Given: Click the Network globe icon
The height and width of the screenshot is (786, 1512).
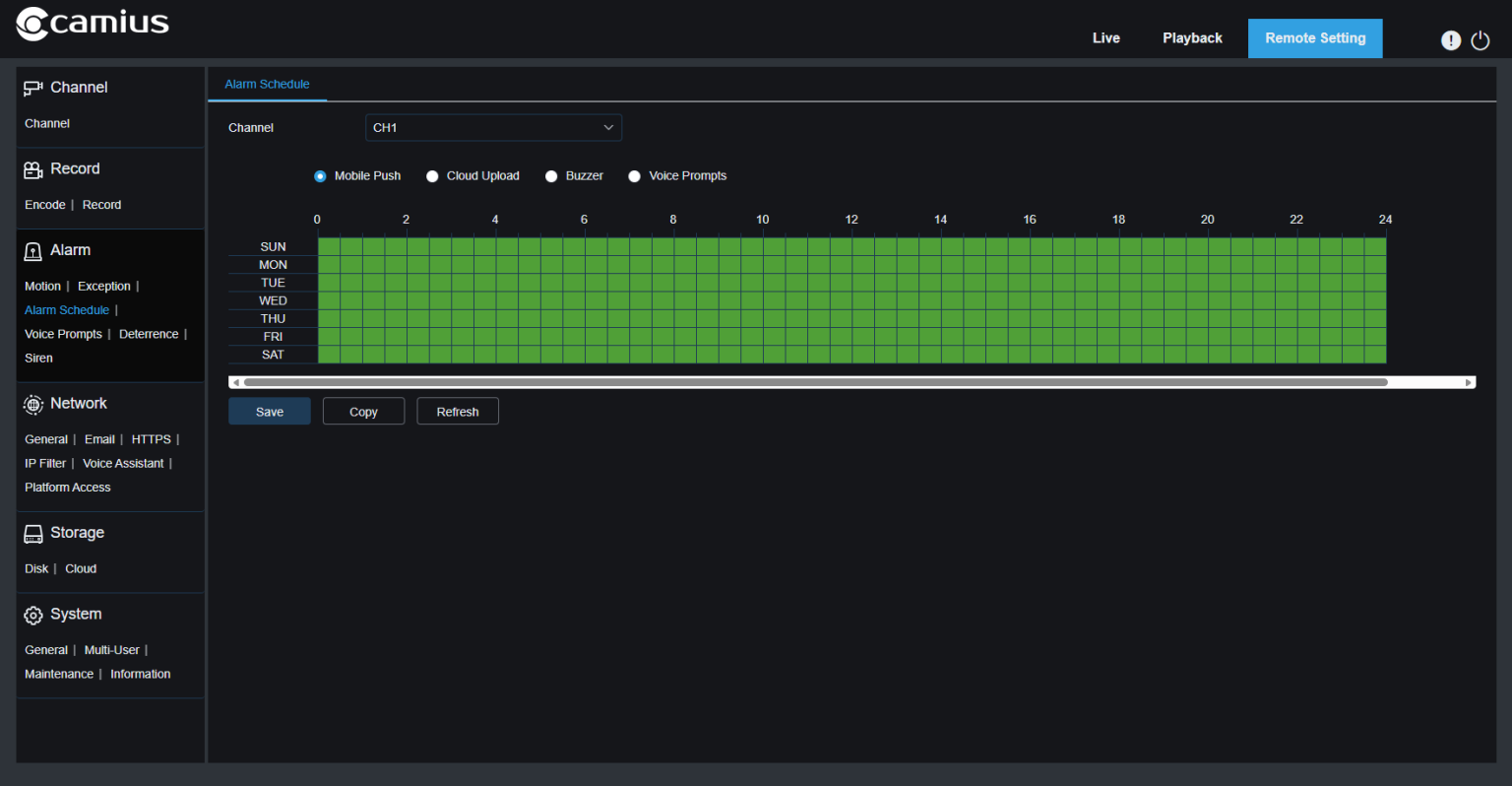Looking at the screenshot, I should click(32, 404).
